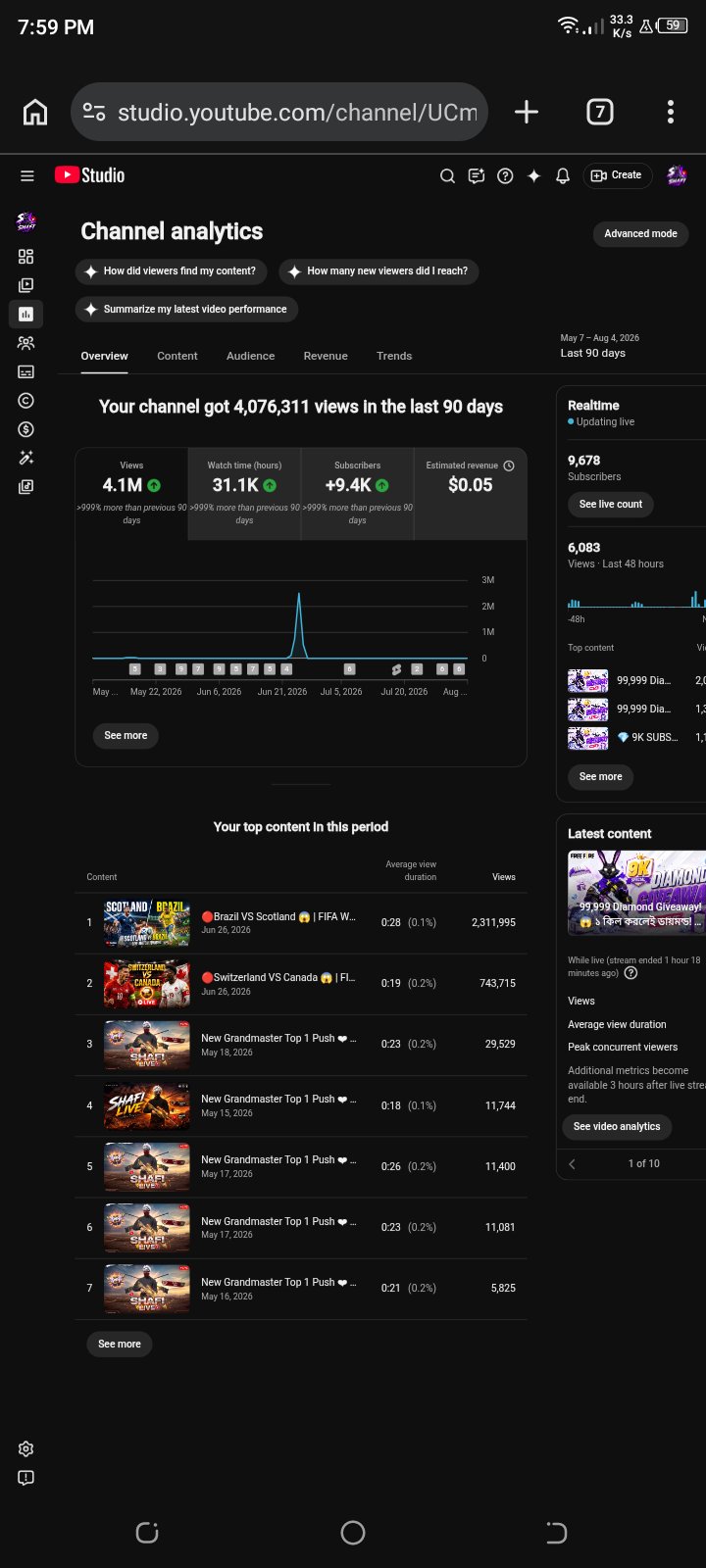
Task: Open a new browser tab with plus
Action: pos(527,112)
